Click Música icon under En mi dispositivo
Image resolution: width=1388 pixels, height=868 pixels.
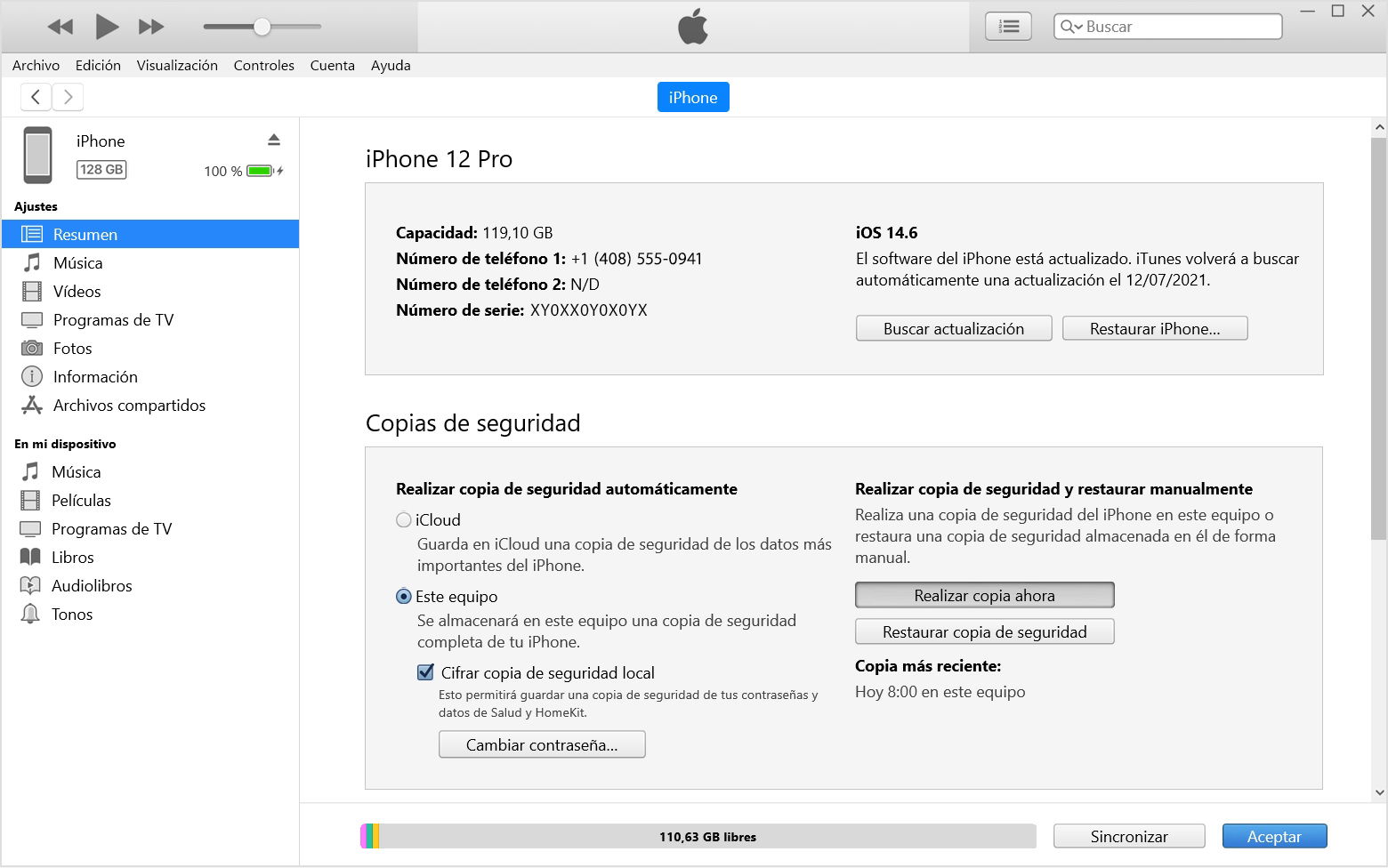pyautogui.click(x=30, y=471)
